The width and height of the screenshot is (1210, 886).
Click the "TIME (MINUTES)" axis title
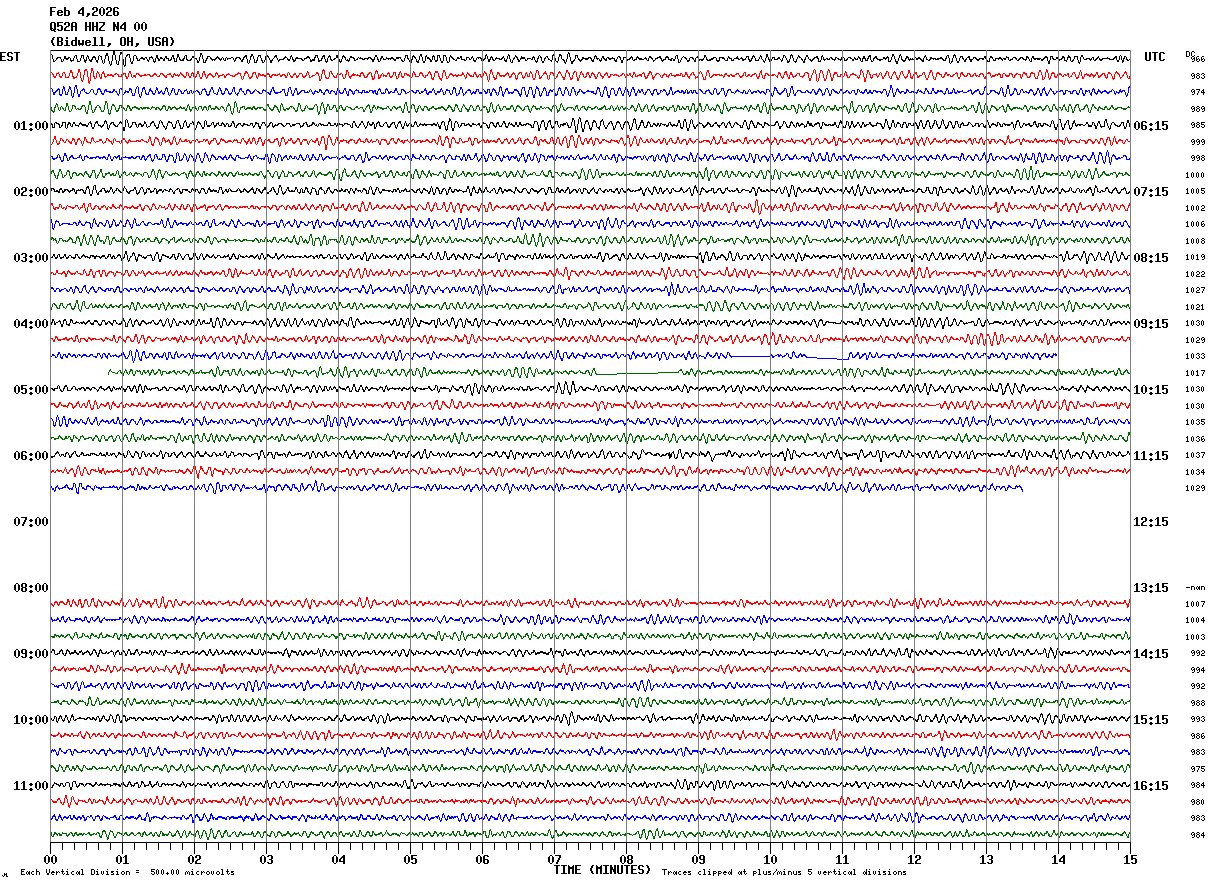pyautogui.click(x=602, y=870)
